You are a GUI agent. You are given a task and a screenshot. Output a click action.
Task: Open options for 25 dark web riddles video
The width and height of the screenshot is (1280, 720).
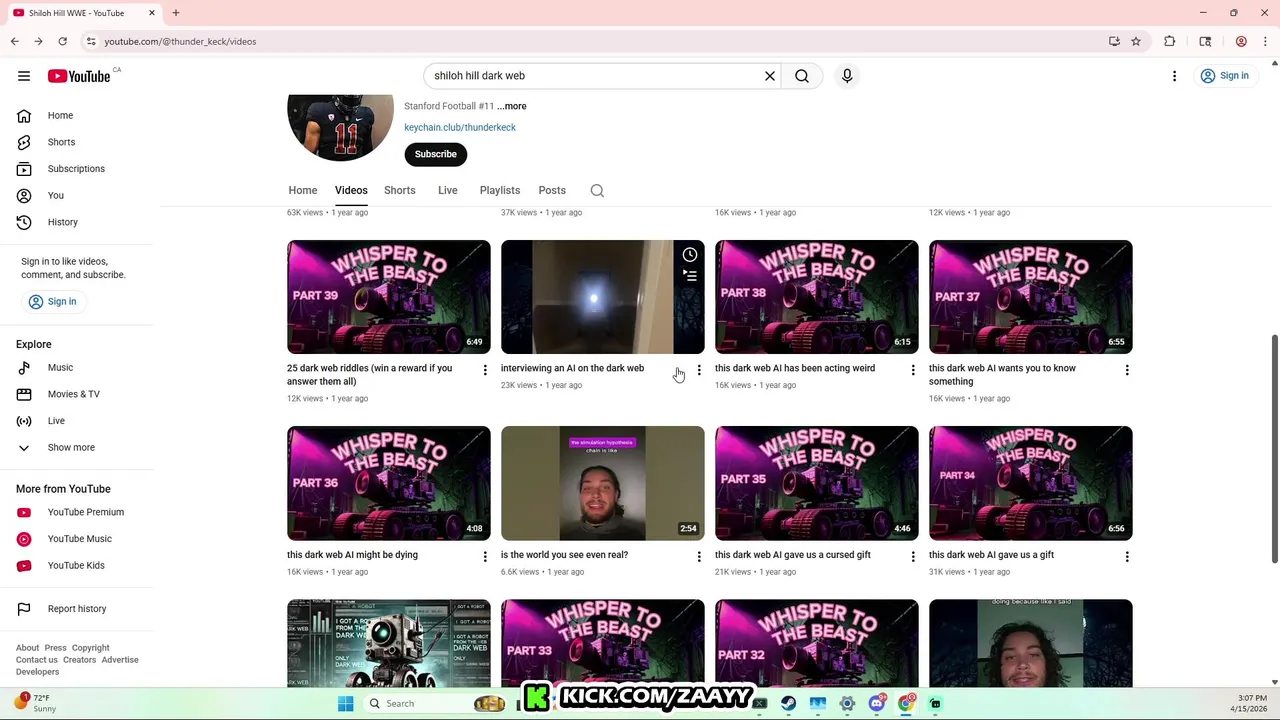coord(485,370)
